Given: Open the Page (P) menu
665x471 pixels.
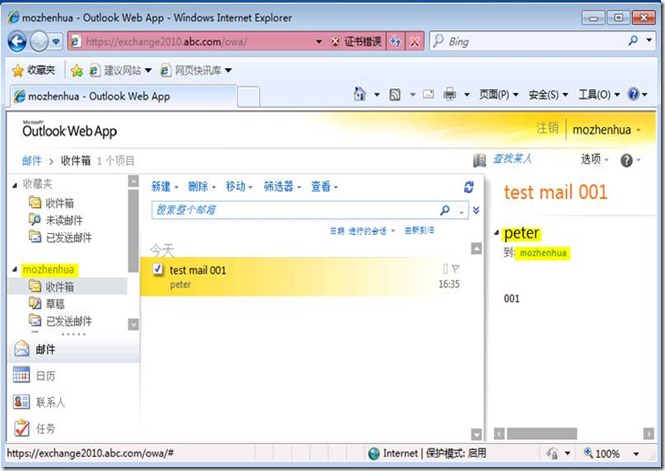Looking at the screenshot, I should [x=498, y=95].
